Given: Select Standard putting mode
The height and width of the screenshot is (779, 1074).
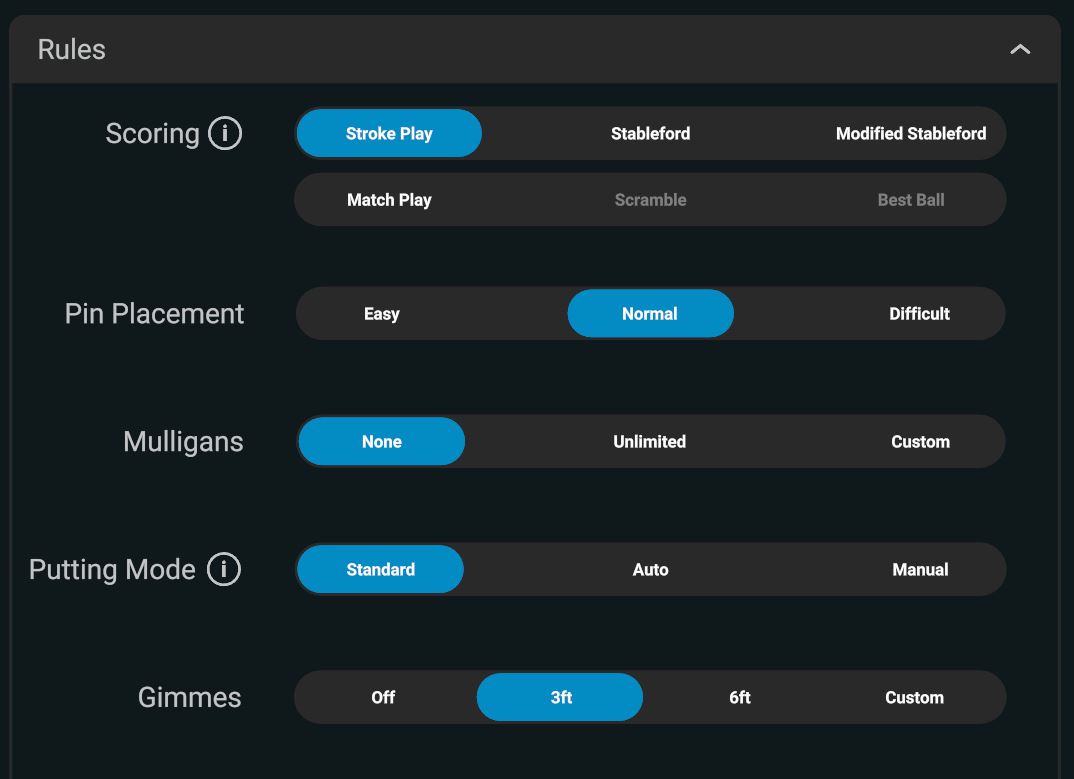Looking at the screenshot, I should [x=380, y=570].
